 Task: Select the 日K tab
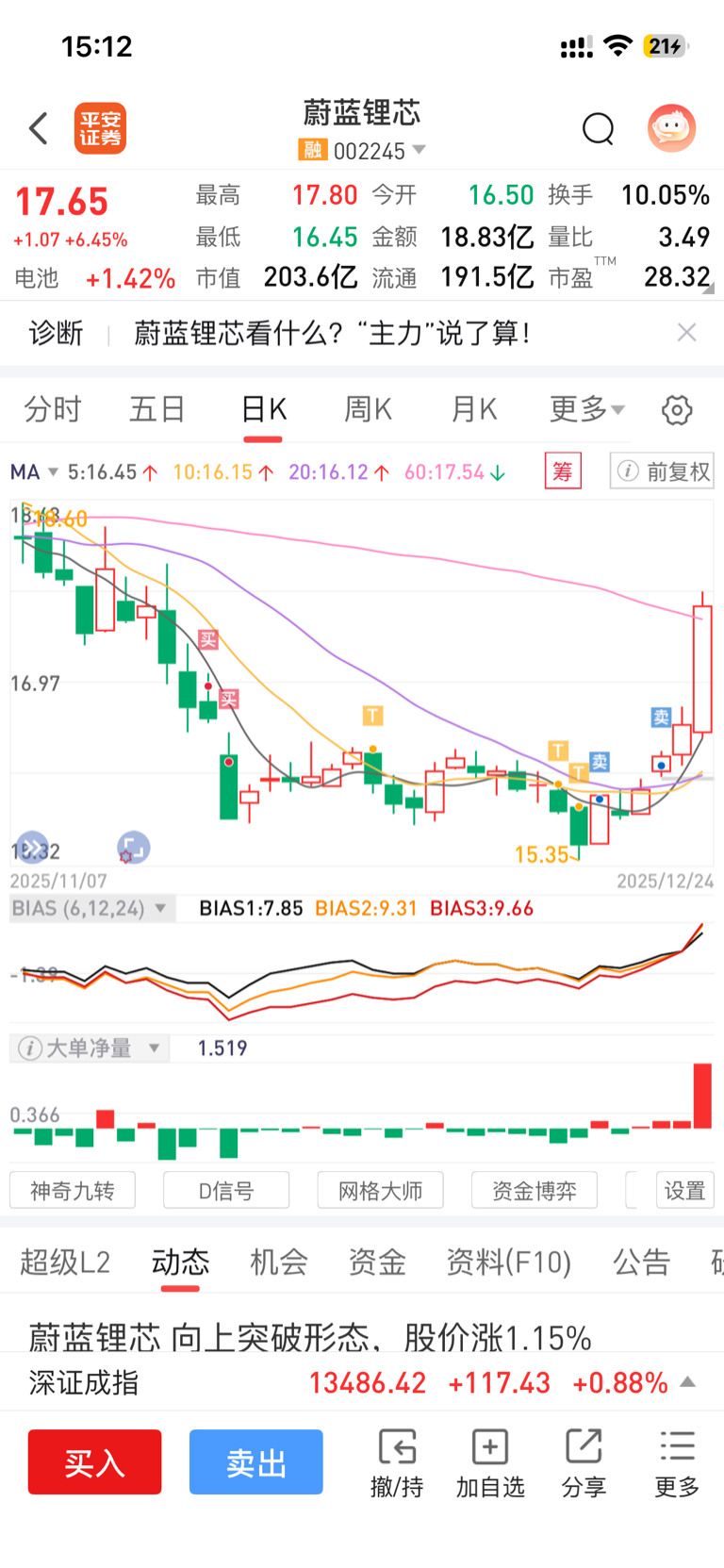coord(263,409)
